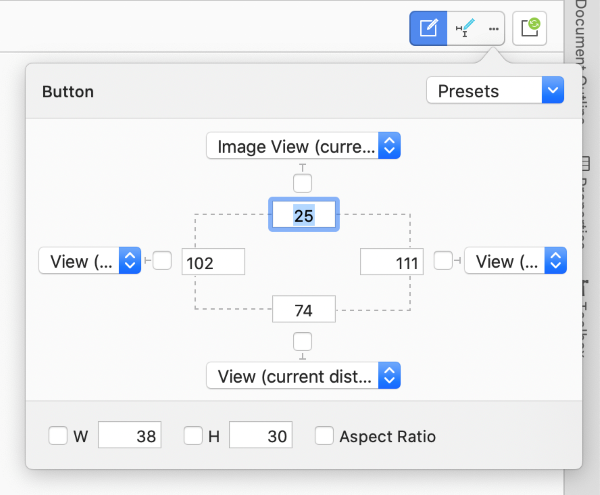Toggle the top constraint checkbox
Image resolution: width=600 pixels, height=495 pixels.
(x=303, y=183)
